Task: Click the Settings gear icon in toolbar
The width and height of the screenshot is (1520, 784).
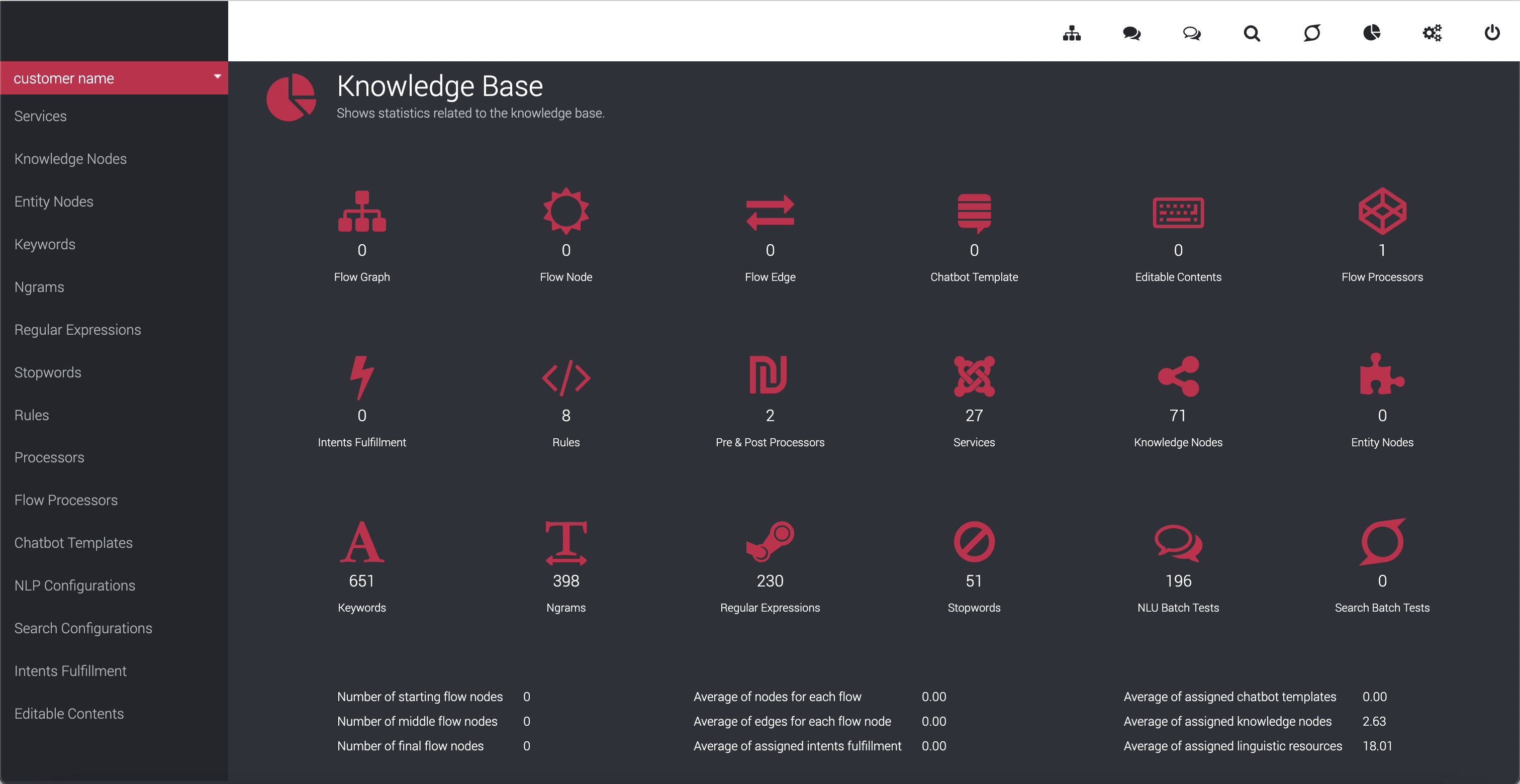Action: click(1432, 32)
